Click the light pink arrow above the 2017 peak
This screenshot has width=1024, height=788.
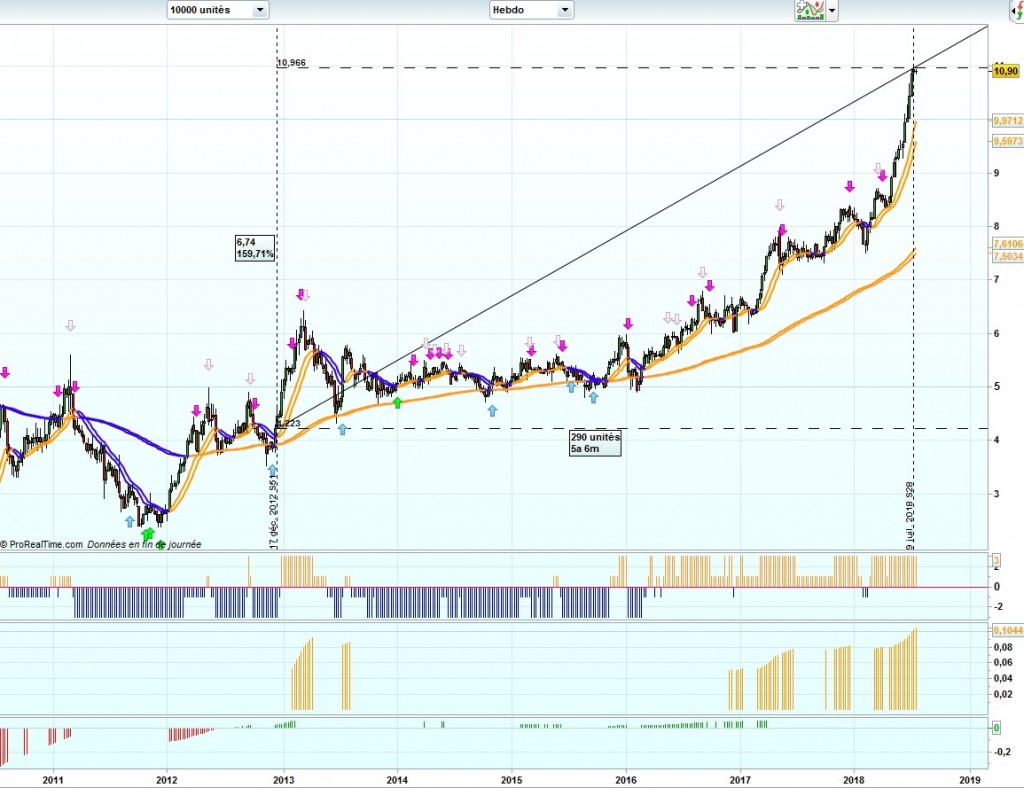point(780,205)
